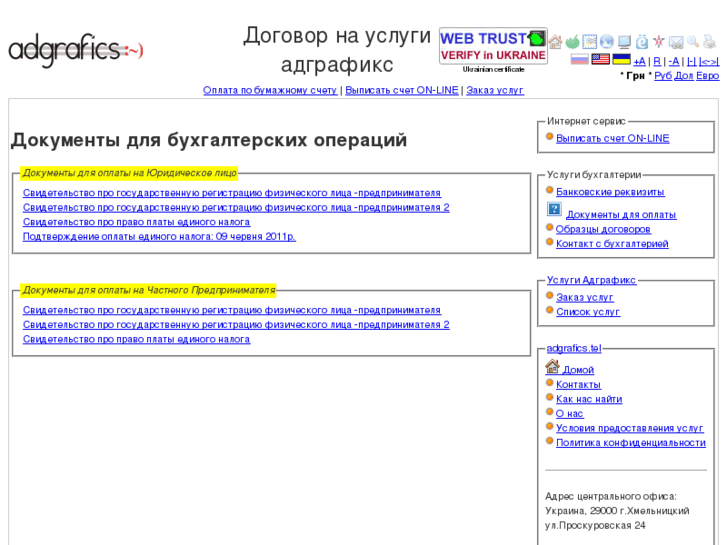Open the first Свидетельство registration link under Юридическое лицо
Viewport: 727px width, 545px height.
click(x=232, y=193)
